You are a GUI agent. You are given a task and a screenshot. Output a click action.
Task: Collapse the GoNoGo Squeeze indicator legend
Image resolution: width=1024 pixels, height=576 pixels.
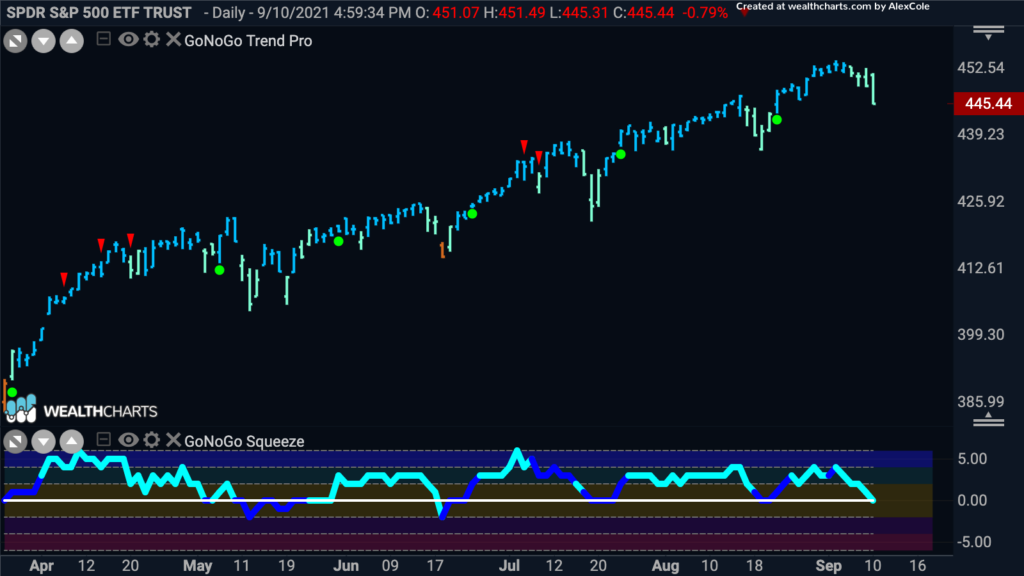(x=103, y=440)
